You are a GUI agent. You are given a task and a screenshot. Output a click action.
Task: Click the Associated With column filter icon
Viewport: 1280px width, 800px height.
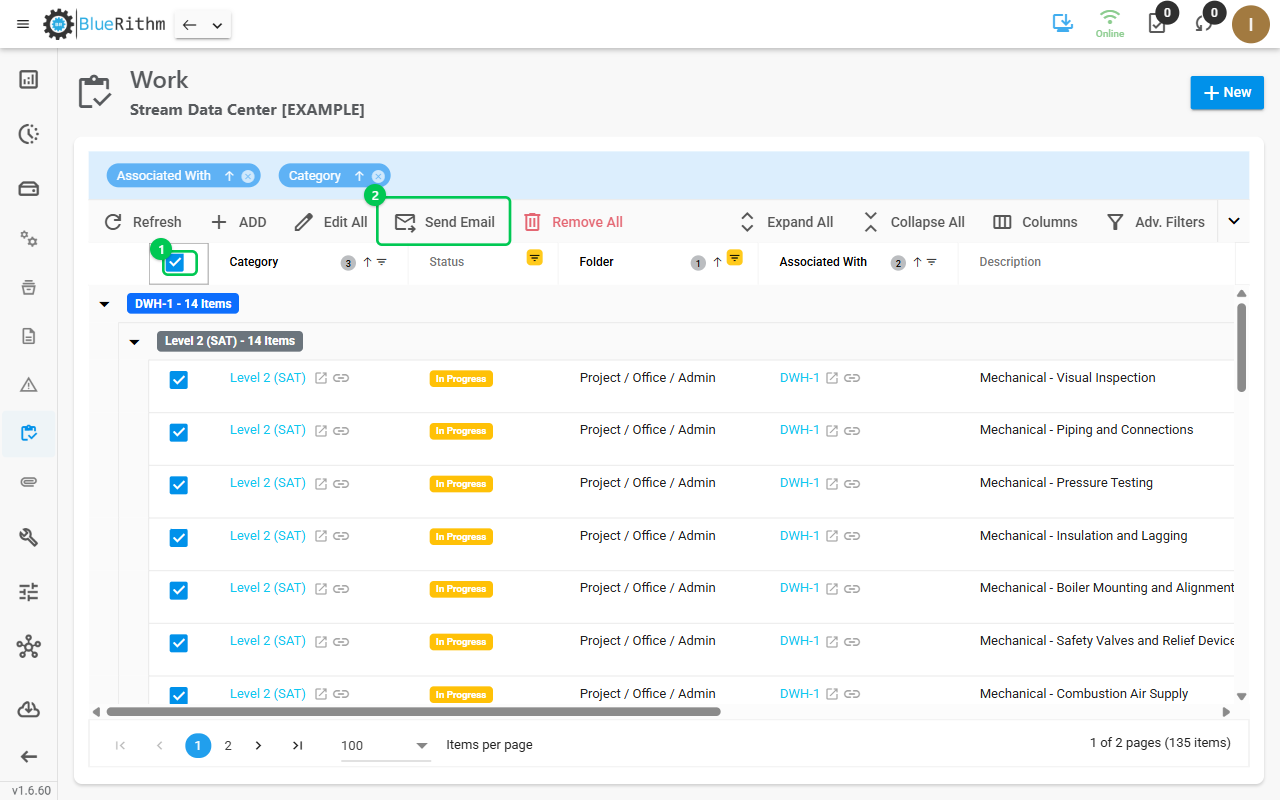[x=932, y=262]
